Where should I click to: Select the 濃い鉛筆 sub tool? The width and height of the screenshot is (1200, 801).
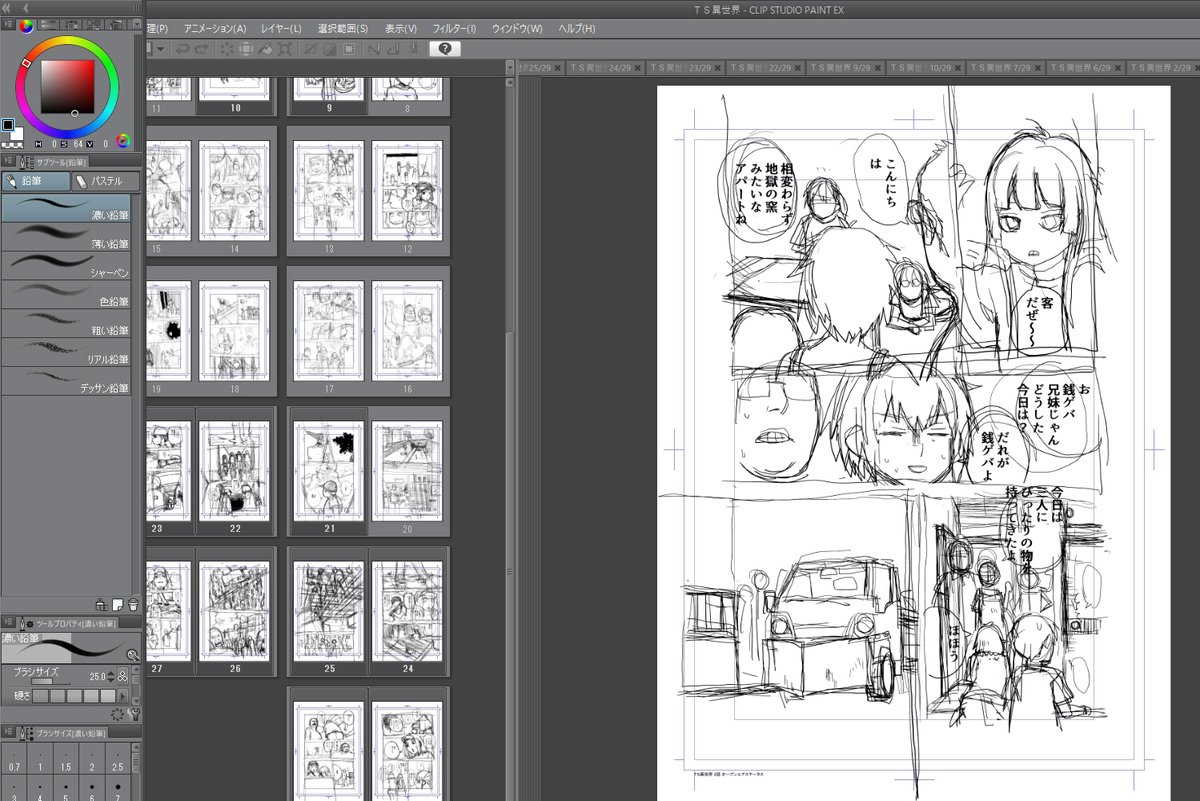pyautogui.click(x=66, y=209)
